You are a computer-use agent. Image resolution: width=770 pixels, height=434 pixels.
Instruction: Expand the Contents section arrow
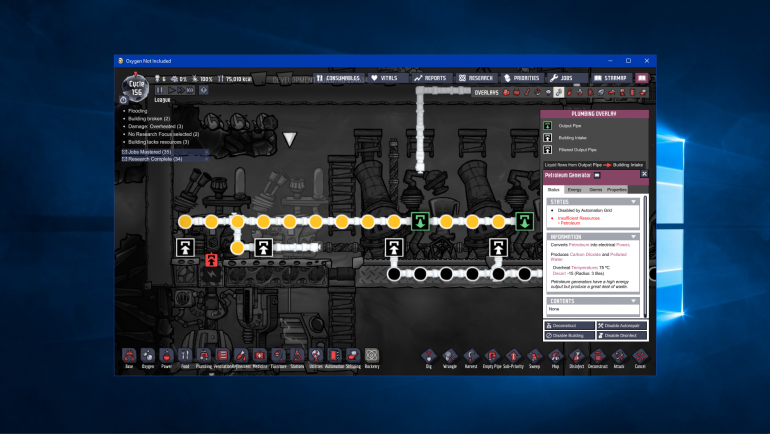(633, 300)
